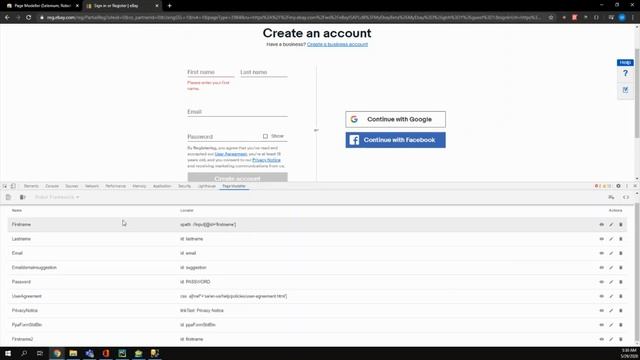Toggle the device toolbar icon in DevTools
The width and height of the screenshot is (640, 360).
point(13,186)
